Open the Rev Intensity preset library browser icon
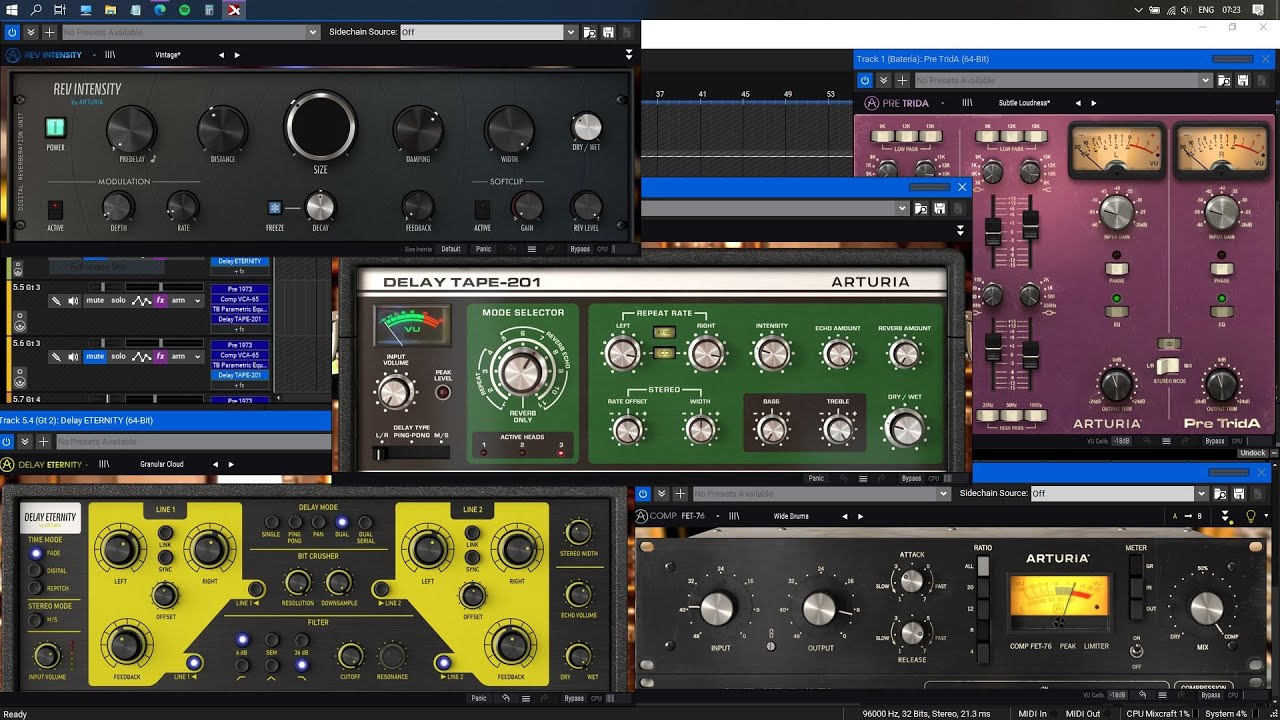Image resolution: width=1280 pixels, height=720 pixels. [110, 55]
